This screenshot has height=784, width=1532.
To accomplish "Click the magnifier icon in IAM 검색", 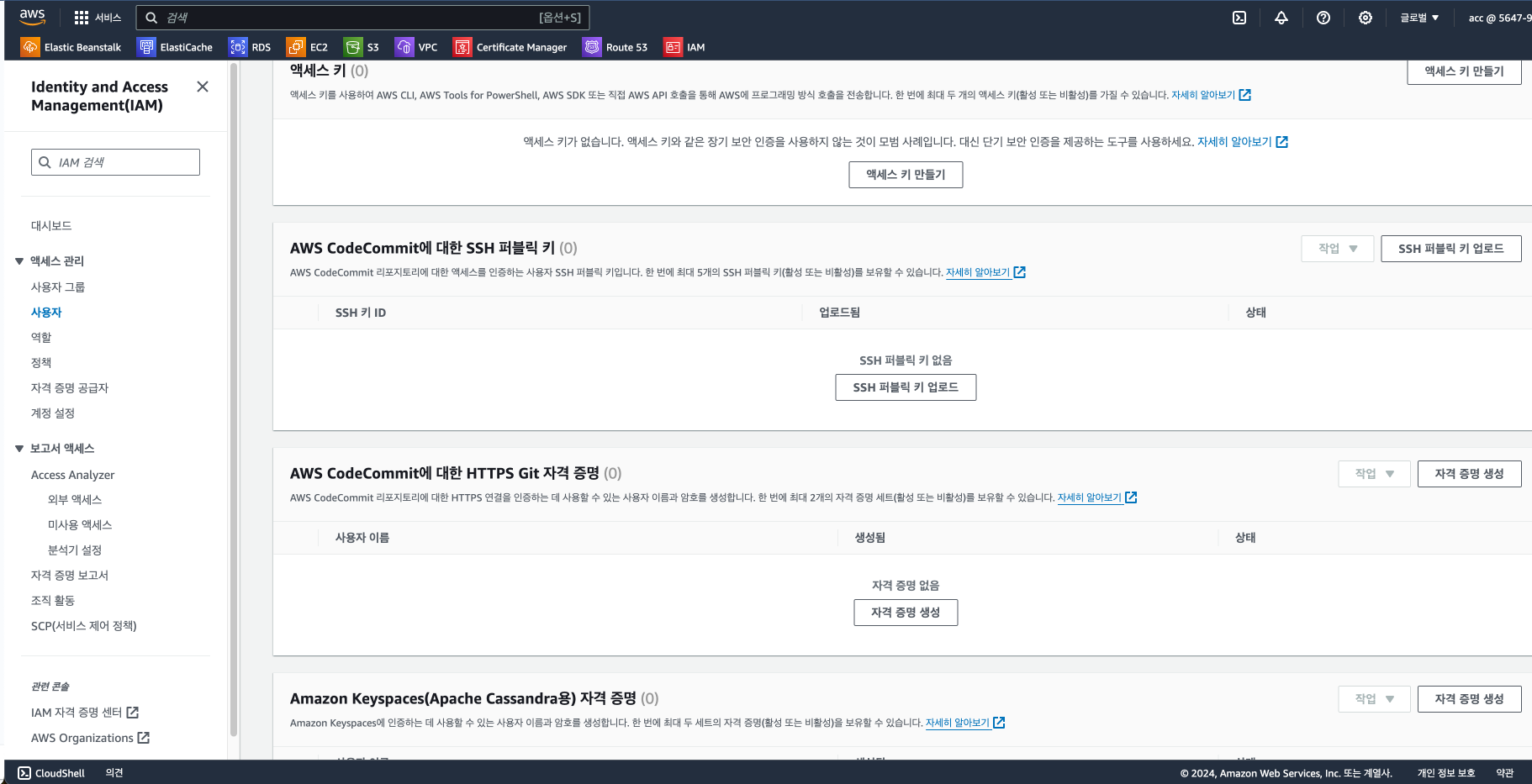I will point(45,162).
